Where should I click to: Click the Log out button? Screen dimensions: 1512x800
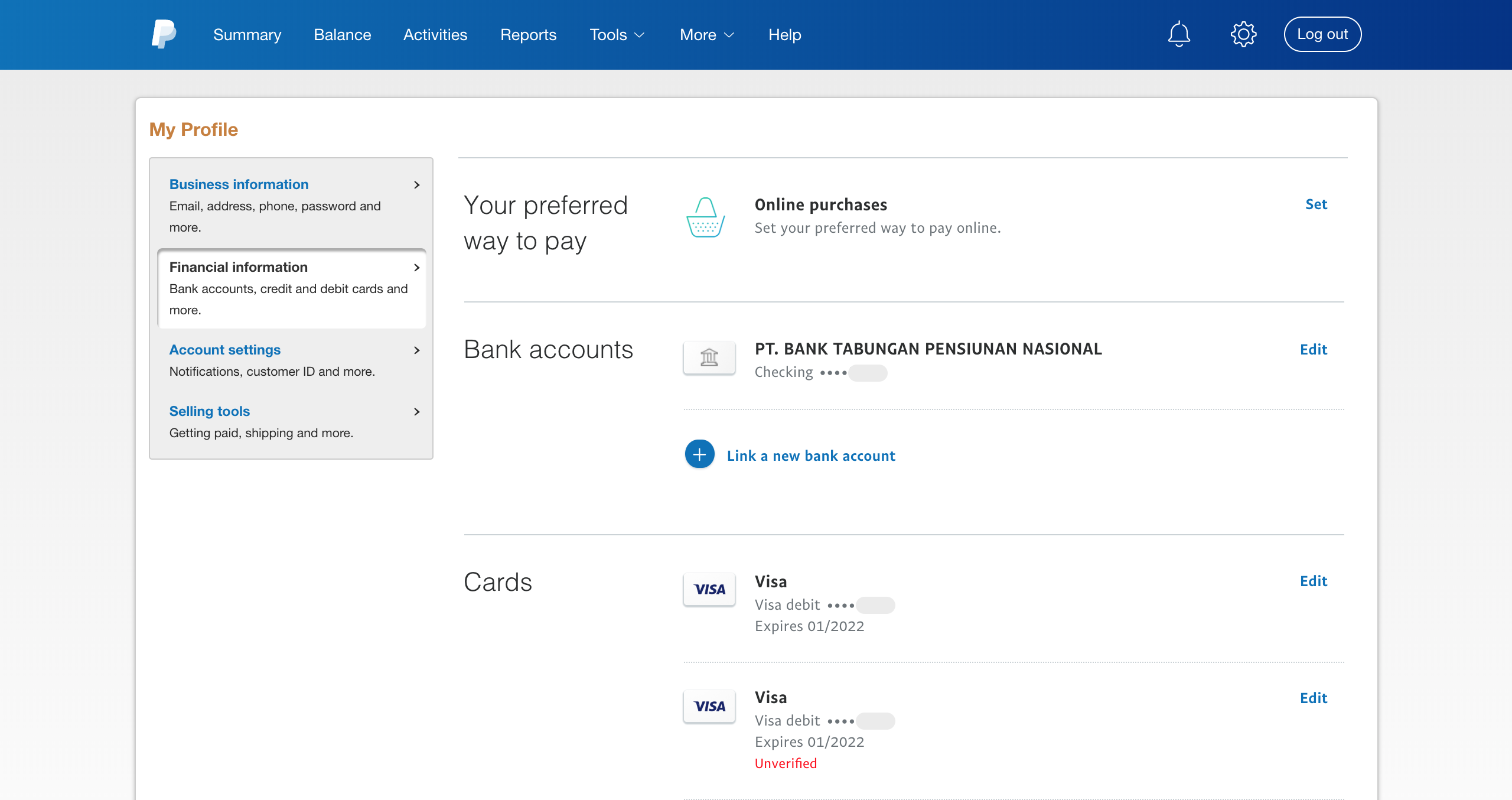[1322, 34]
